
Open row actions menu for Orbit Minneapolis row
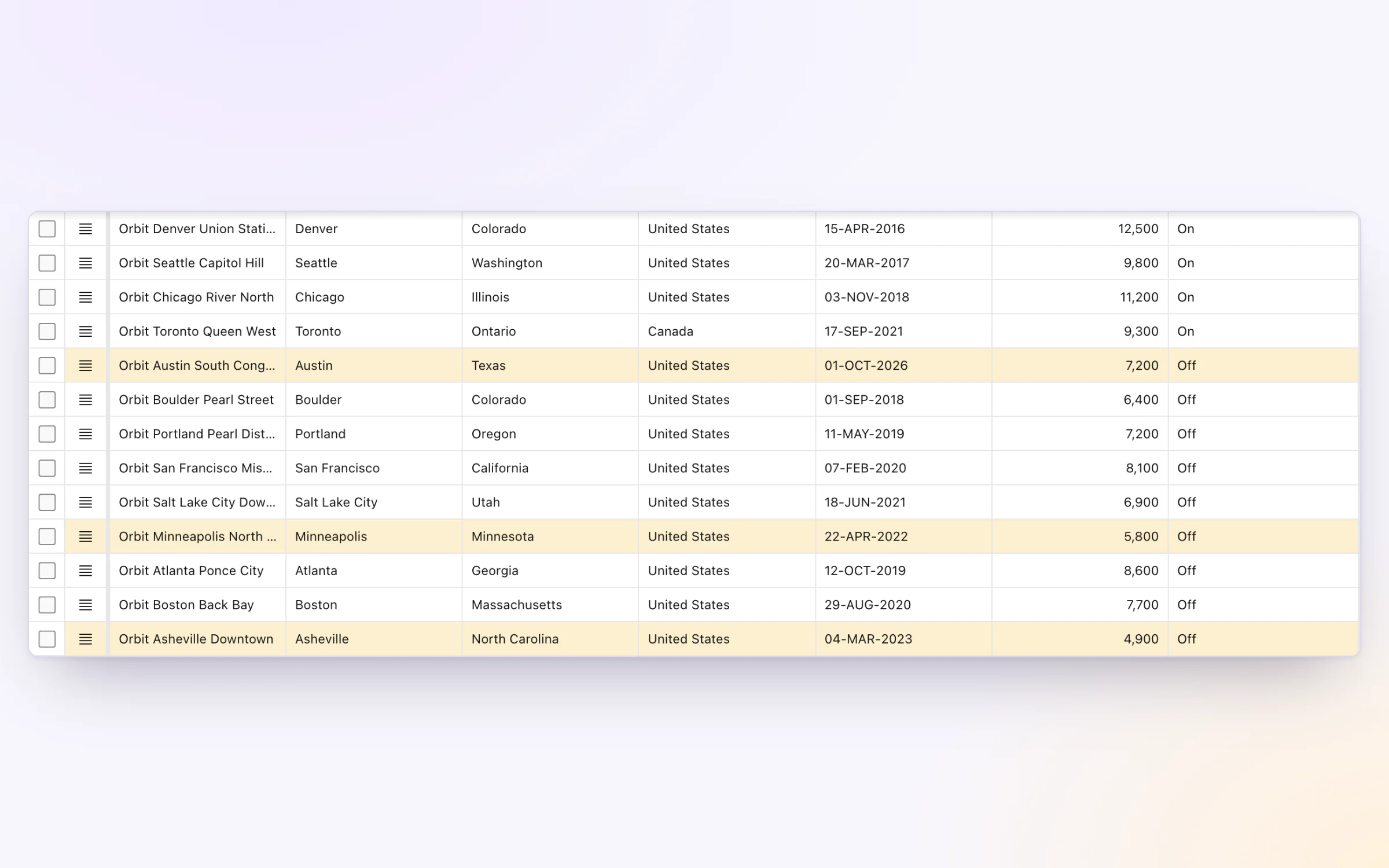click(85, 536)
